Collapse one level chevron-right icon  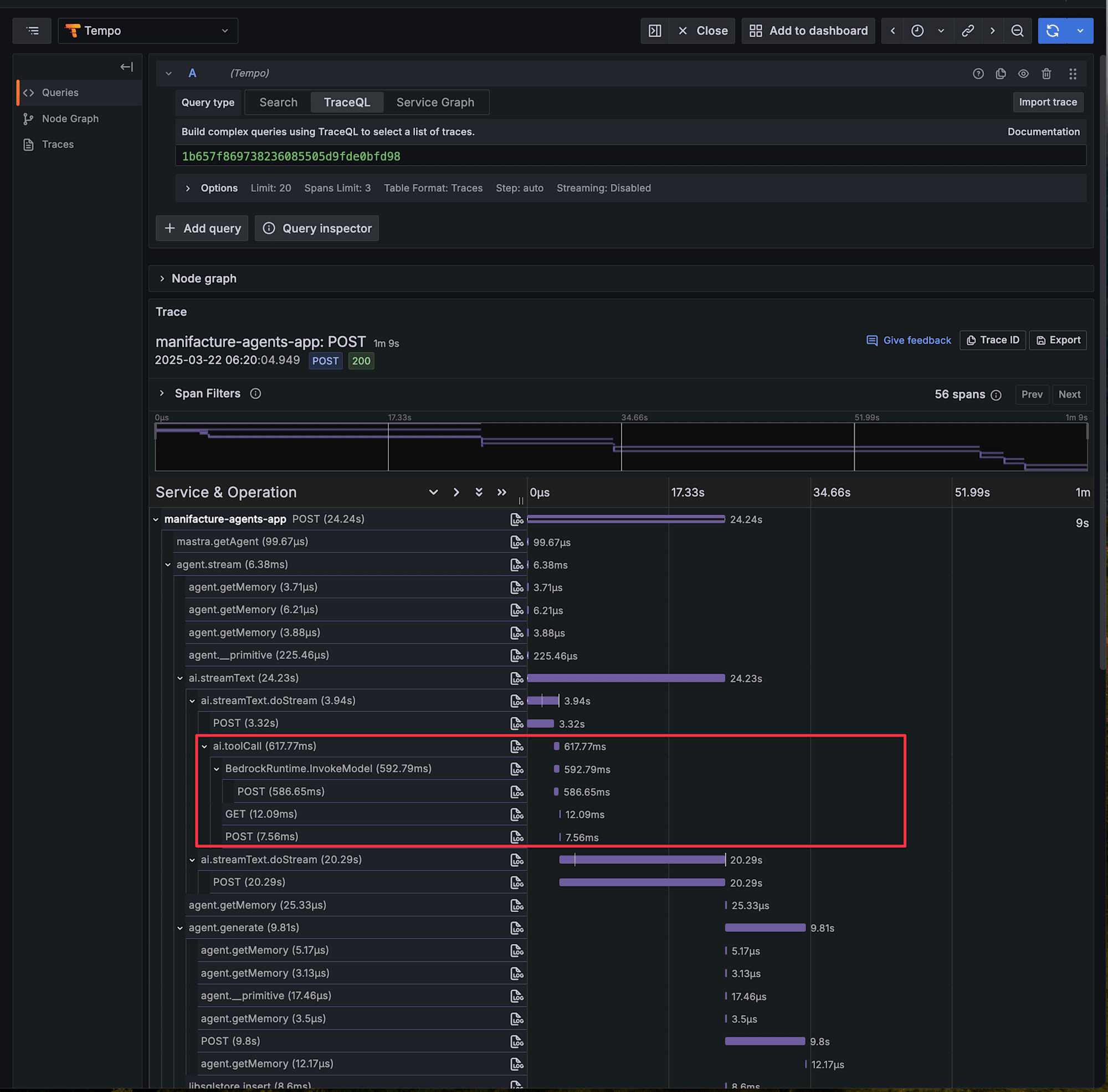coord(456,493)
